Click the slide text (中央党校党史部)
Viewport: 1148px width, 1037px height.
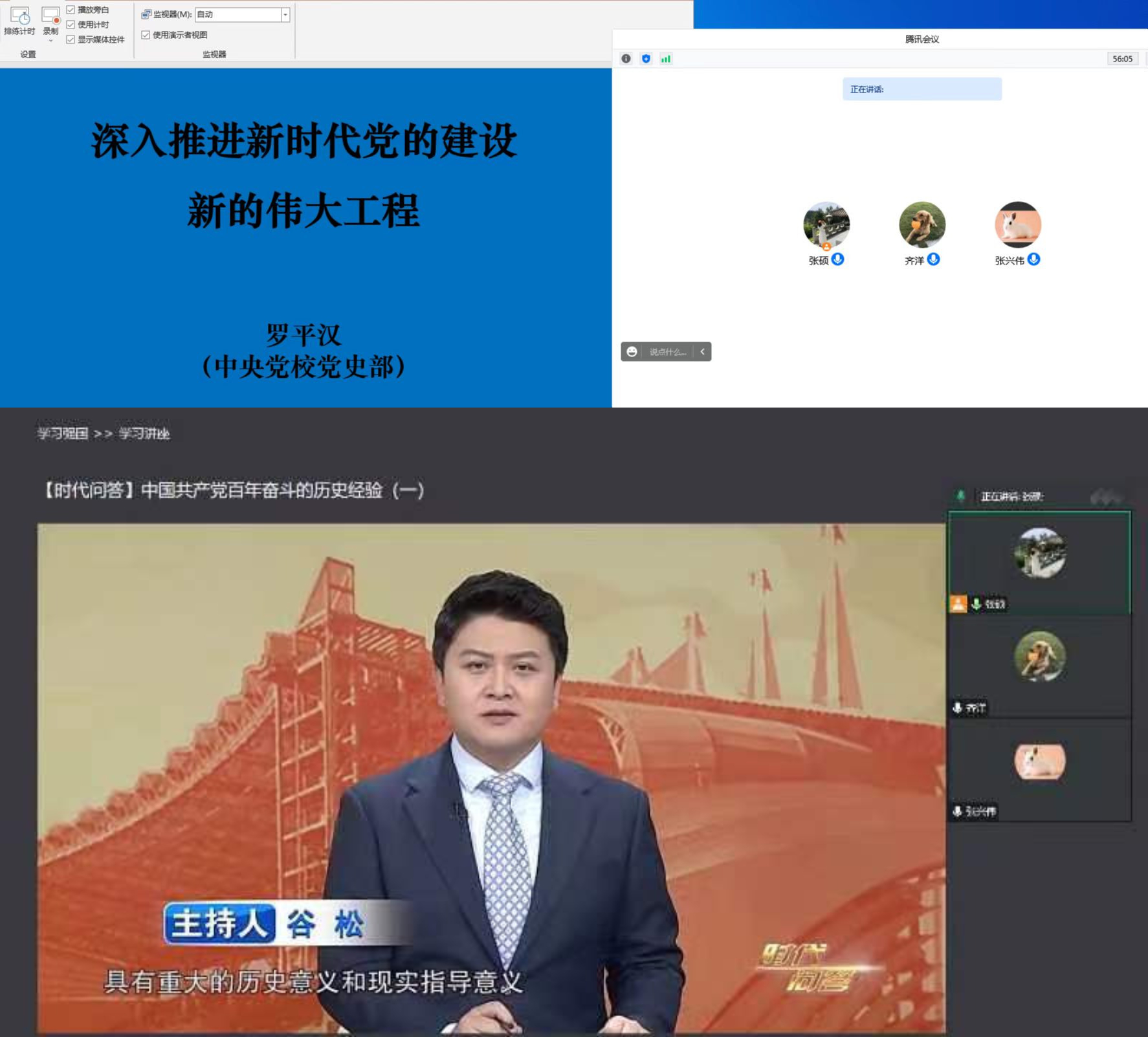point(304,367)
